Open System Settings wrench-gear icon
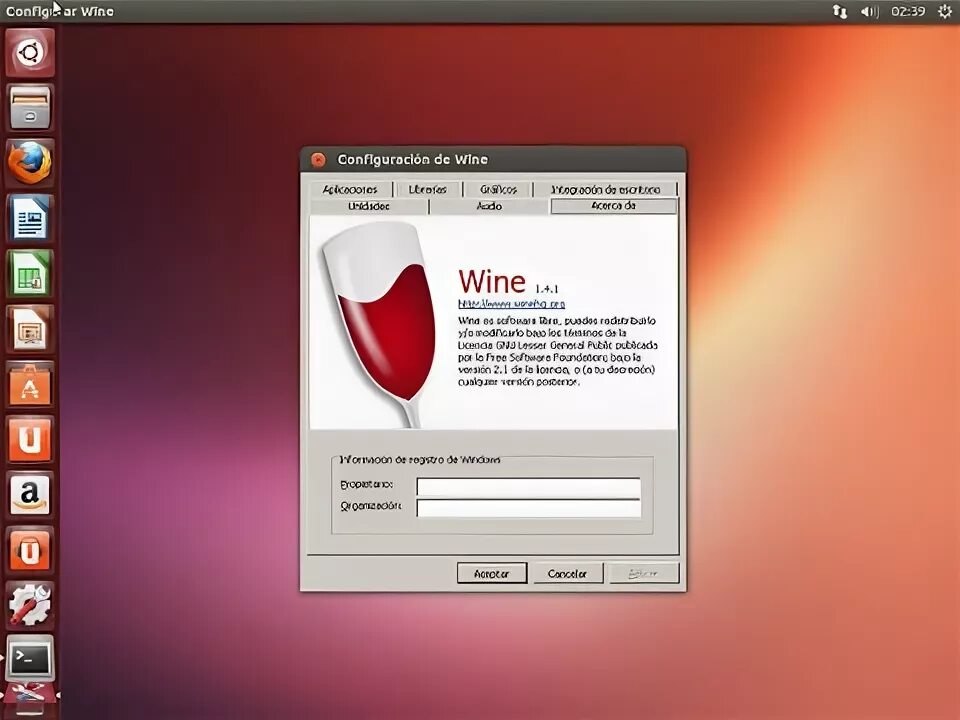960x720 pixels. (30, 605)
